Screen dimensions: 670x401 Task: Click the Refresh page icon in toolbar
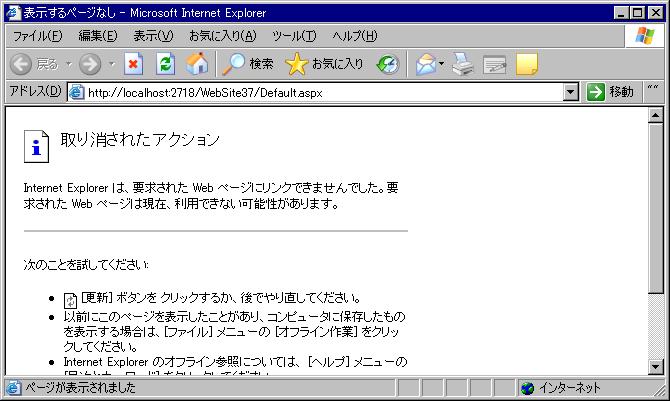165,64
